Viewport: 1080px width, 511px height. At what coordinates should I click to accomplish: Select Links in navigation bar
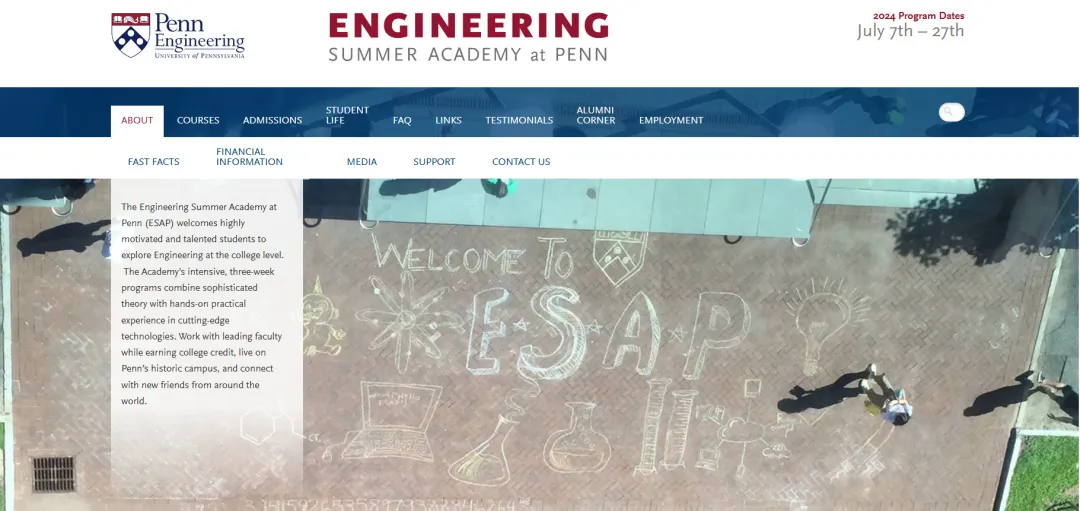(448, 121)
